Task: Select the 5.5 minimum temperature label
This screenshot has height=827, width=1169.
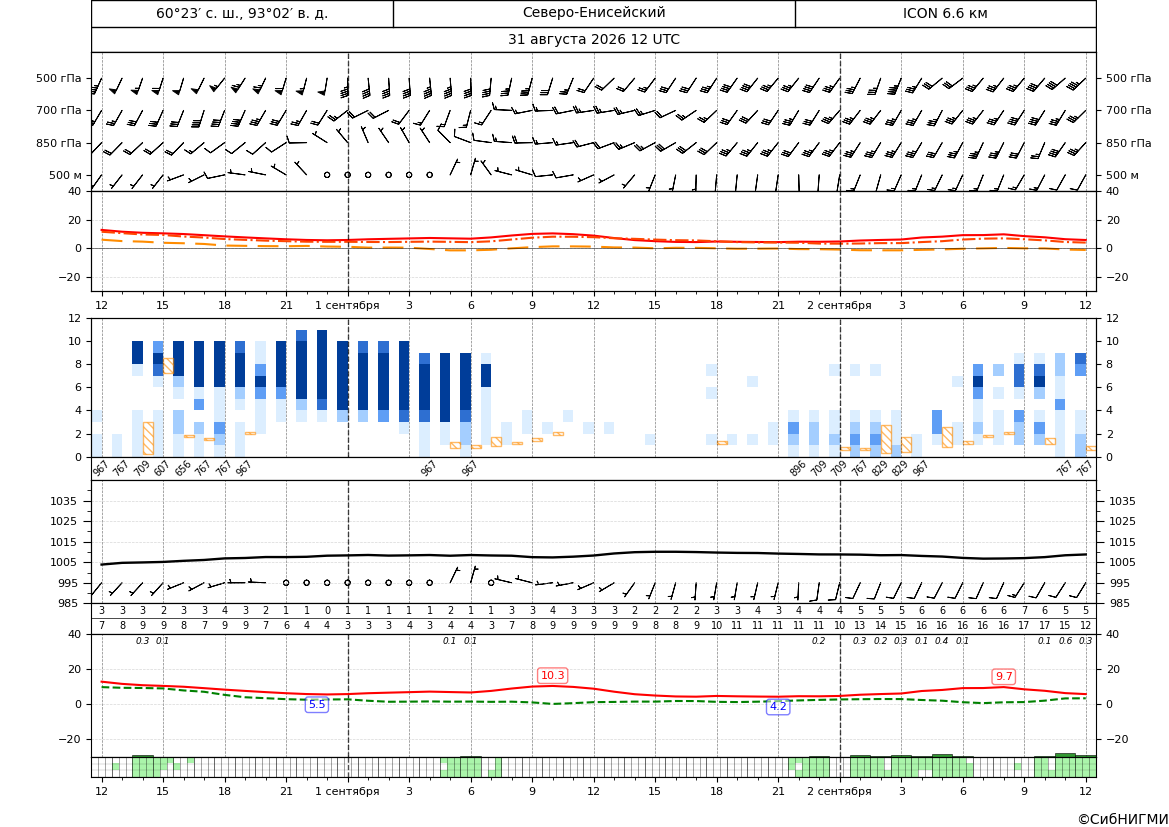Action: 317,704
